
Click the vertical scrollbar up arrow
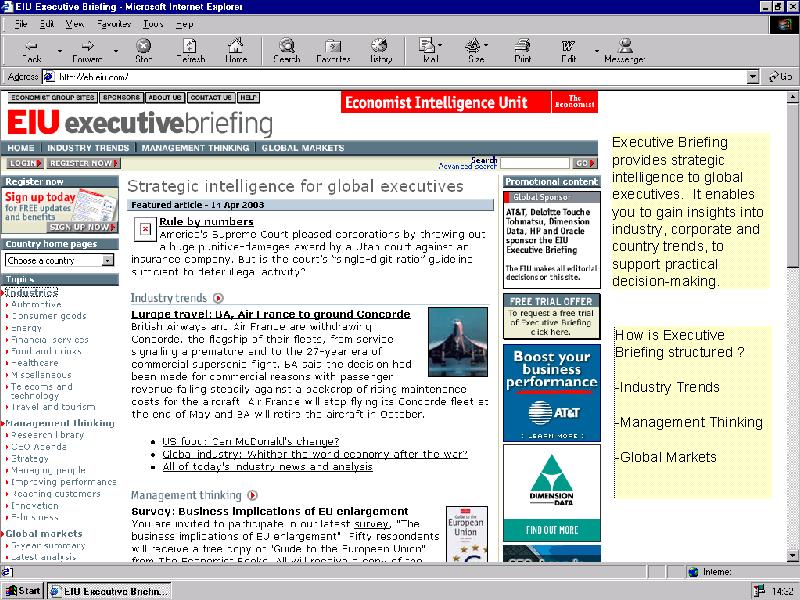click(792, 96)
